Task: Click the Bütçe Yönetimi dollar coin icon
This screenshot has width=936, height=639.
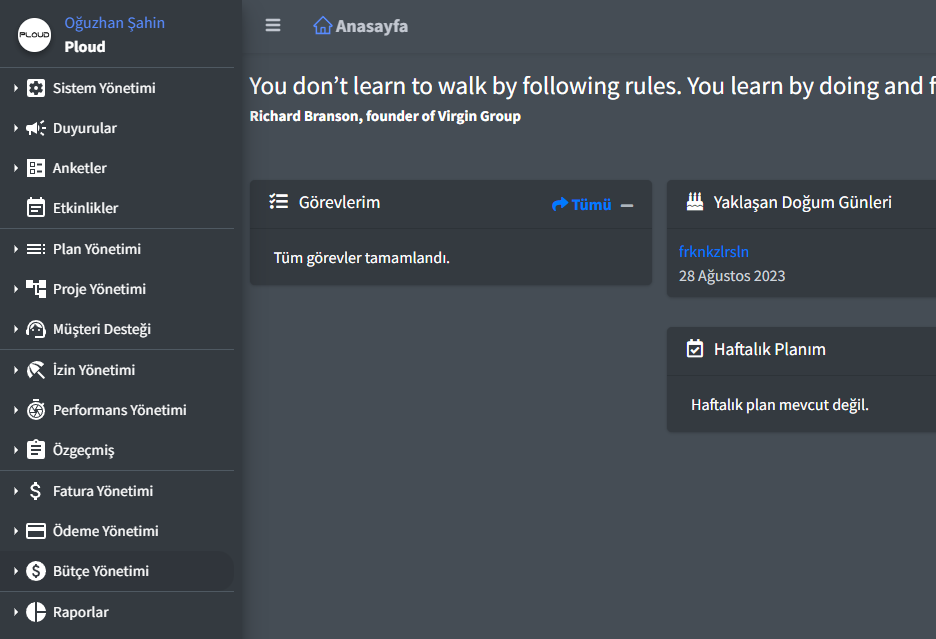Action: (36, 572)
